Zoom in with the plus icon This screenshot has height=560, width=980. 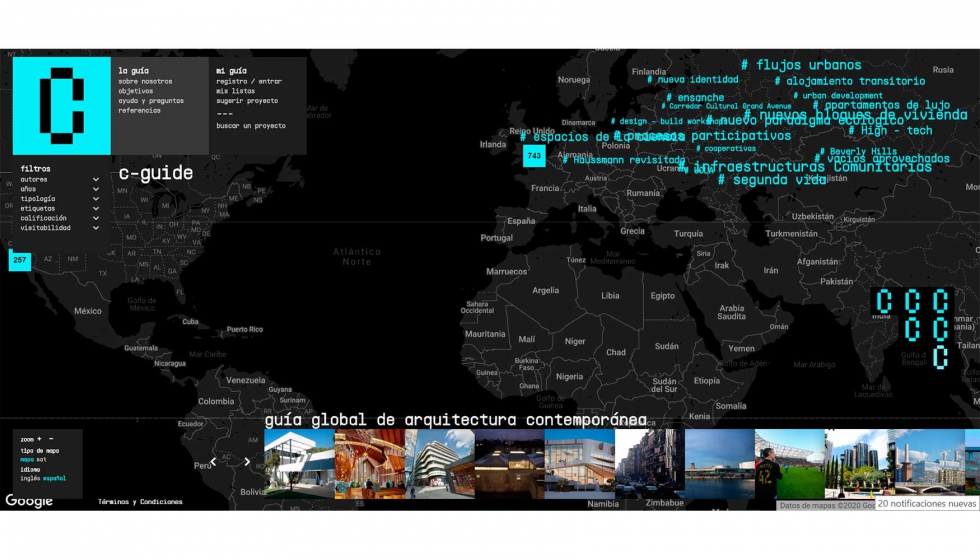tap(40, 439)
